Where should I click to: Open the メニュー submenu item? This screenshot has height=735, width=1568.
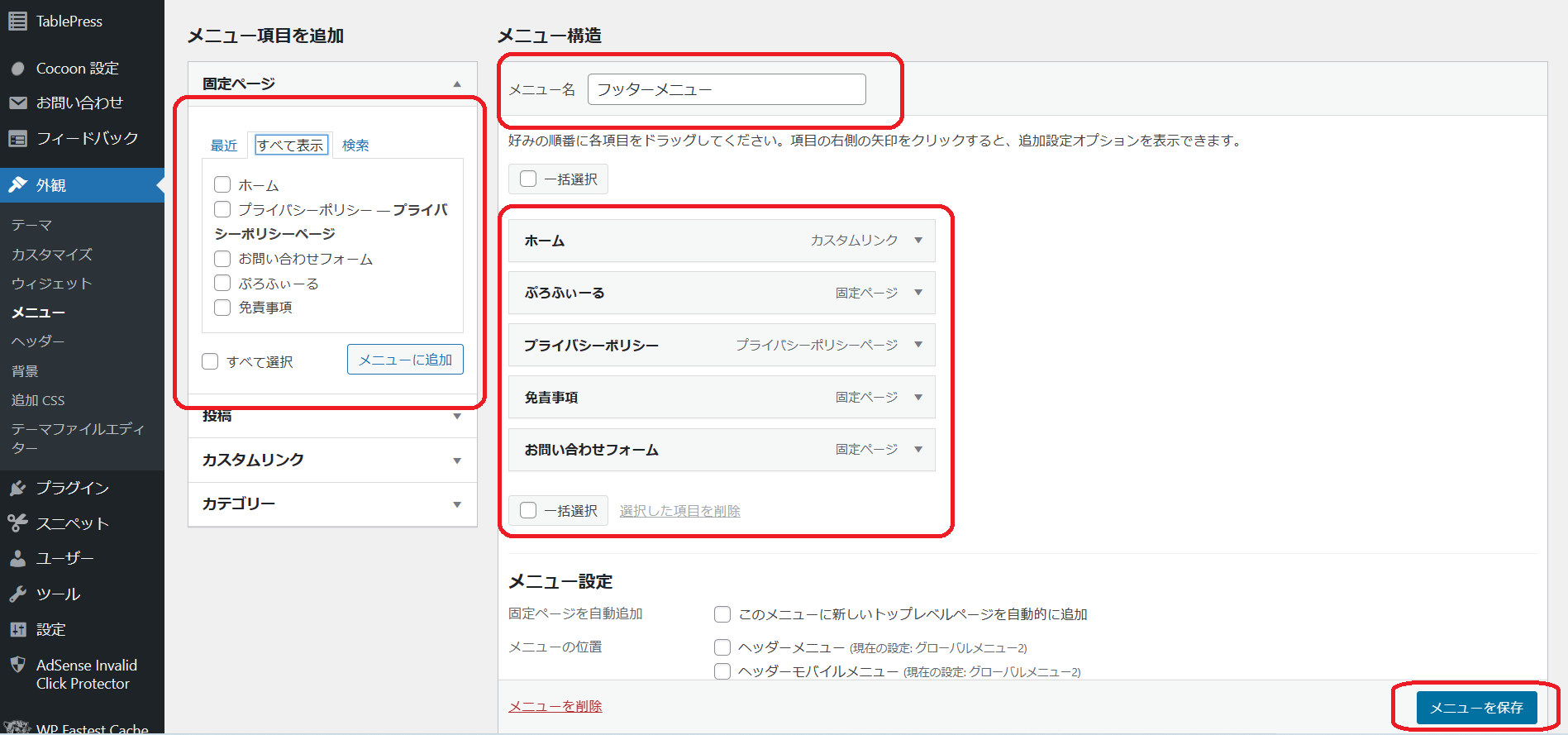click(x=38, y=313)
